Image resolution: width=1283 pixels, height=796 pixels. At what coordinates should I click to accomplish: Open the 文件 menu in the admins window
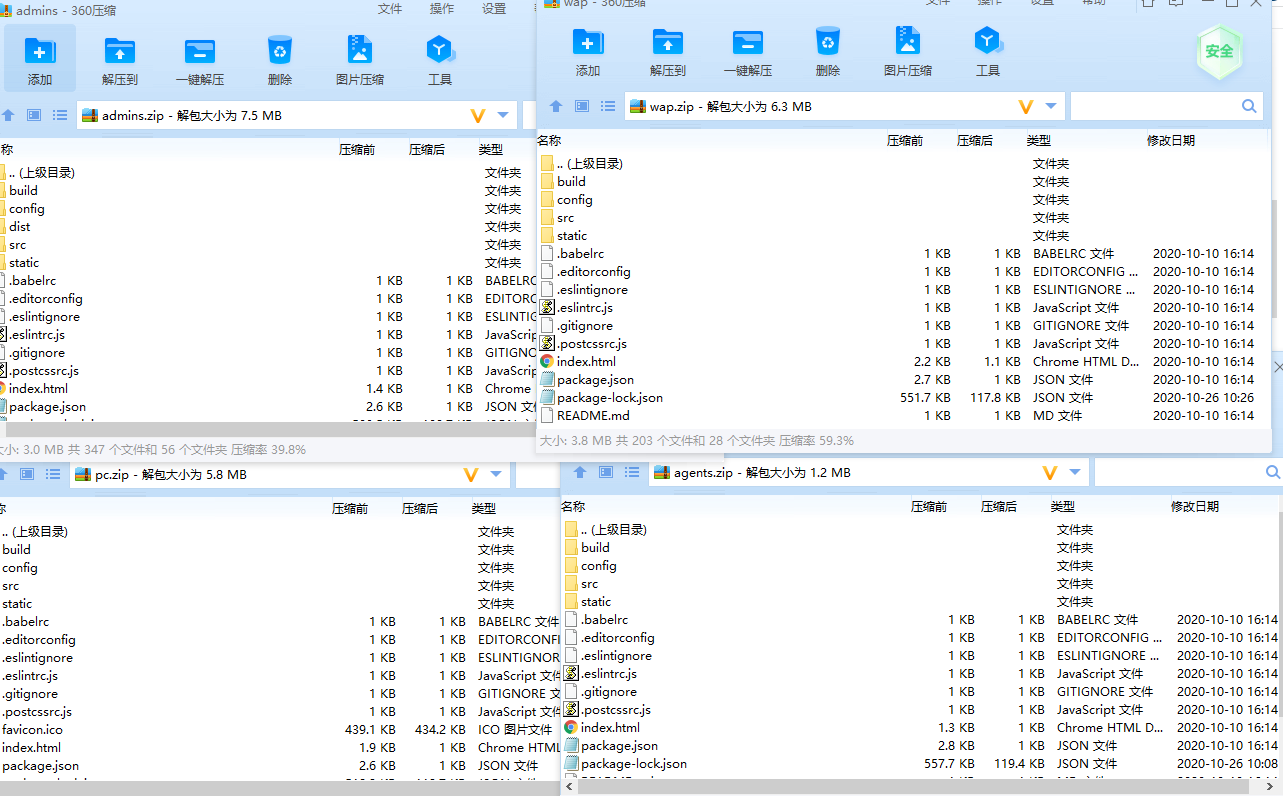click(390, 9)
